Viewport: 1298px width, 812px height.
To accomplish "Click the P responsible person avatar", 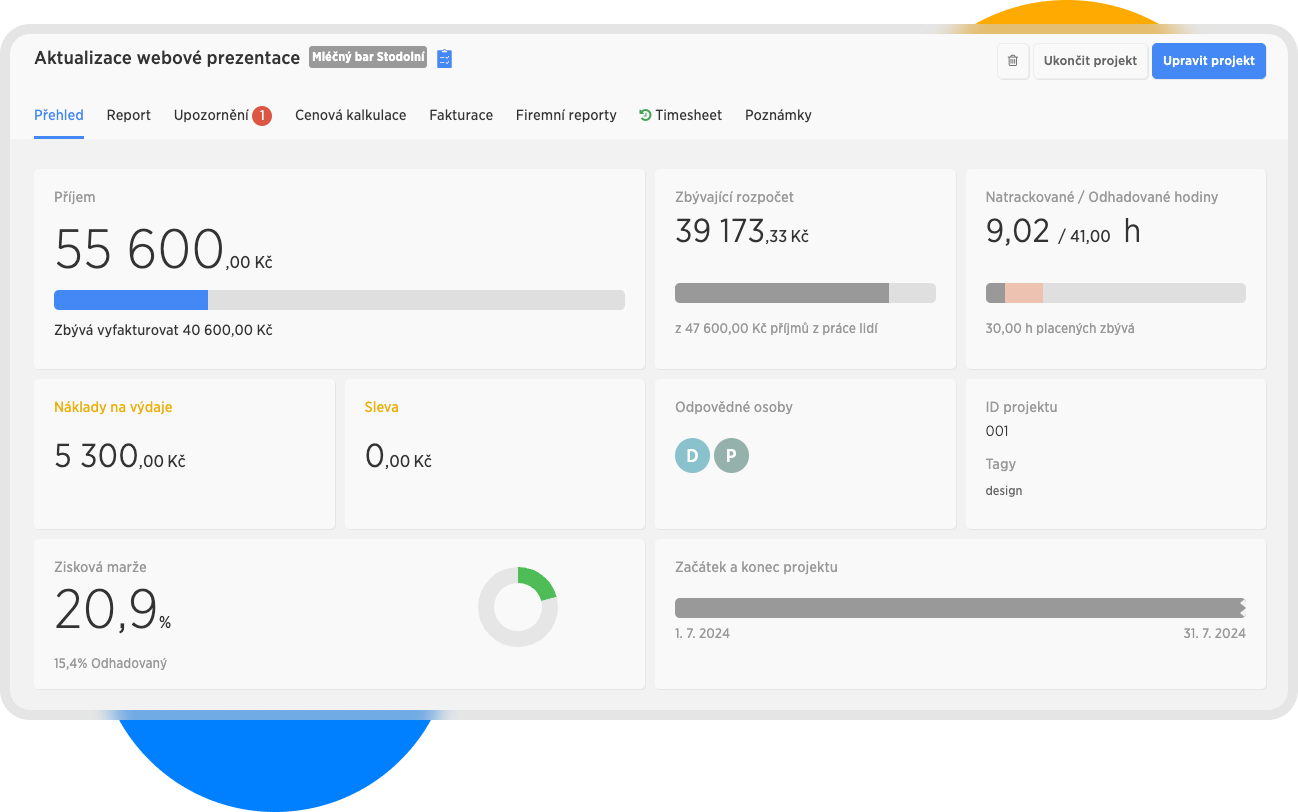I will coord(731,456).
